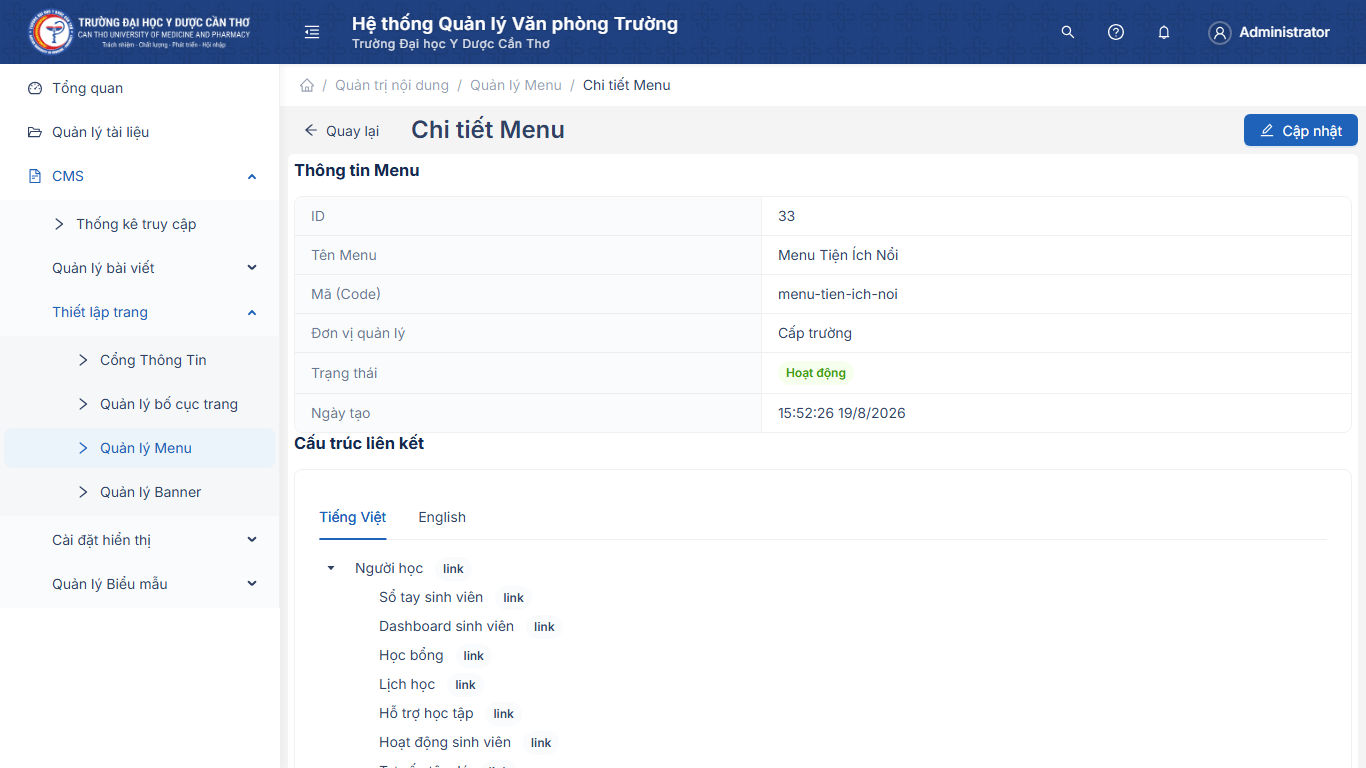The image size is (1366, 768).
Task: Click link tag beside Lịch học
Action: tap(465, 685)
